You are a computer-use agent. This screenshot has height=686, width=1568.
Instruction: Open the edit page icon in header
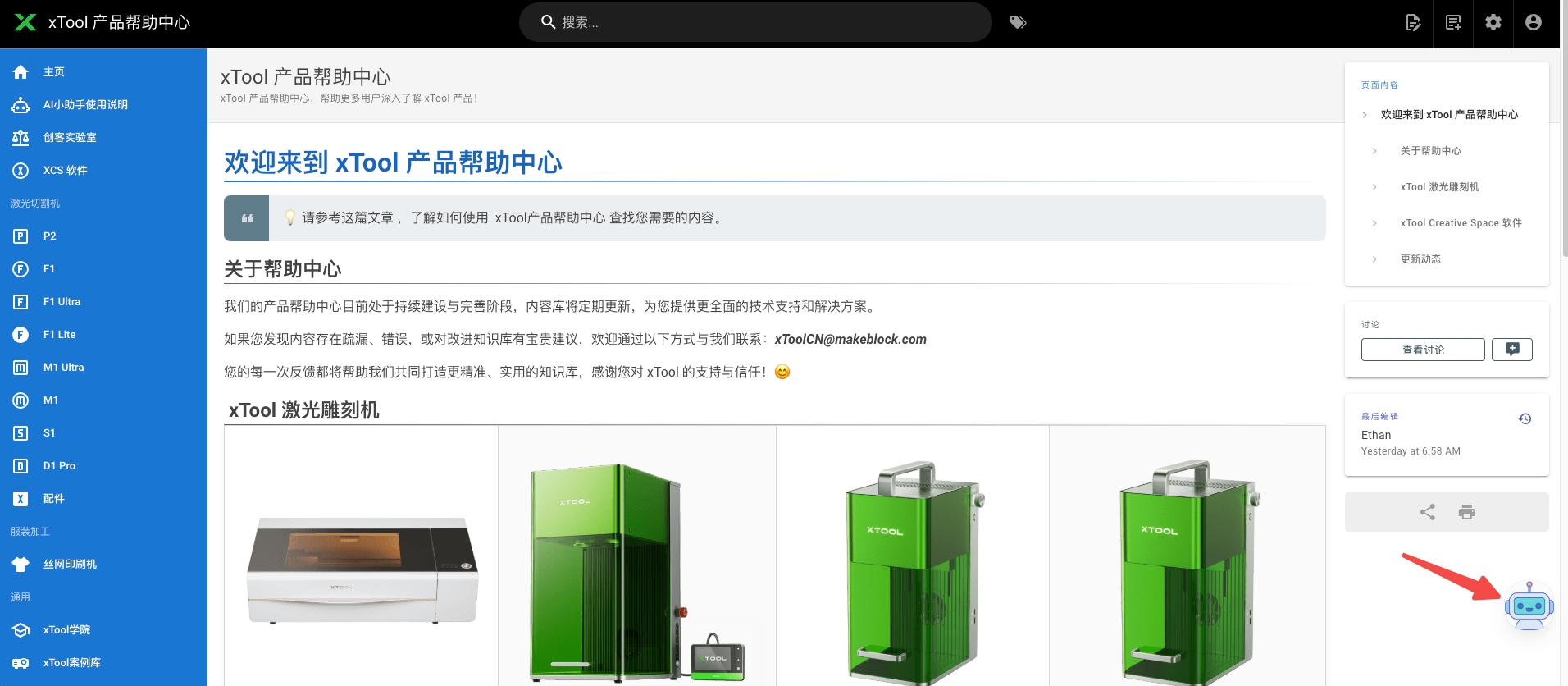click(x=1413, y=22)
